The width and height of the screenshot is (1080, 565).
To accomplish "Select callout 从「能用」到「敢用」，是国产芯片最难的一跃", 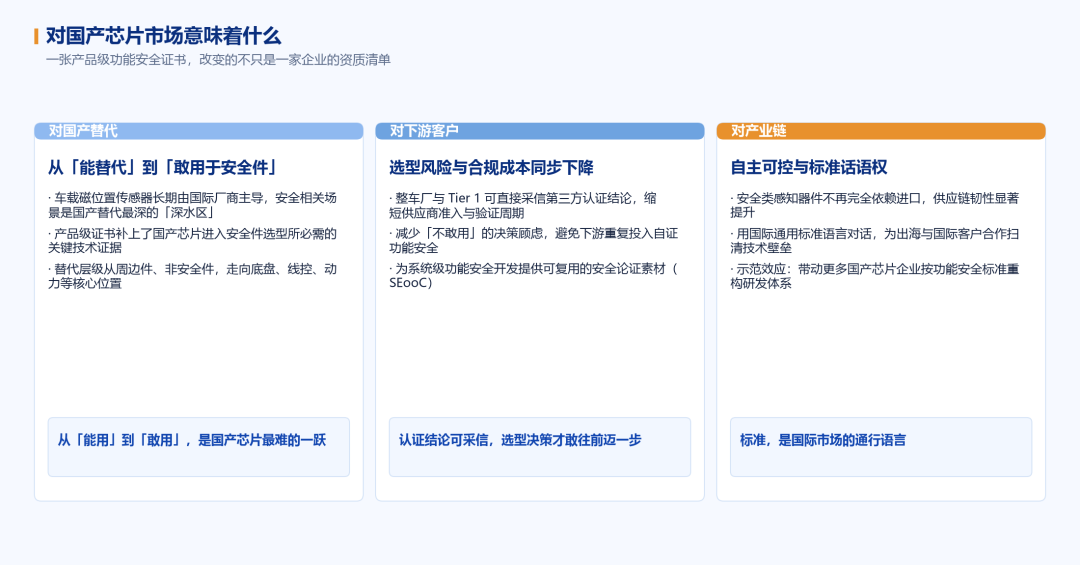I will click(198, 446).
